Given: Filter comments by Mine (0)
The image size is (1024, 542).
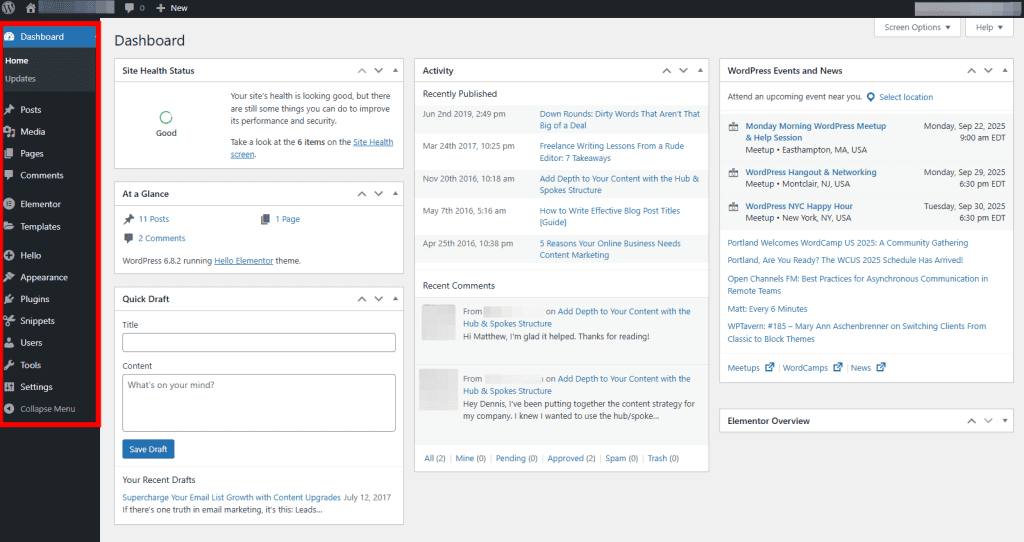Looking at the screenshot, I should [471, 458].
